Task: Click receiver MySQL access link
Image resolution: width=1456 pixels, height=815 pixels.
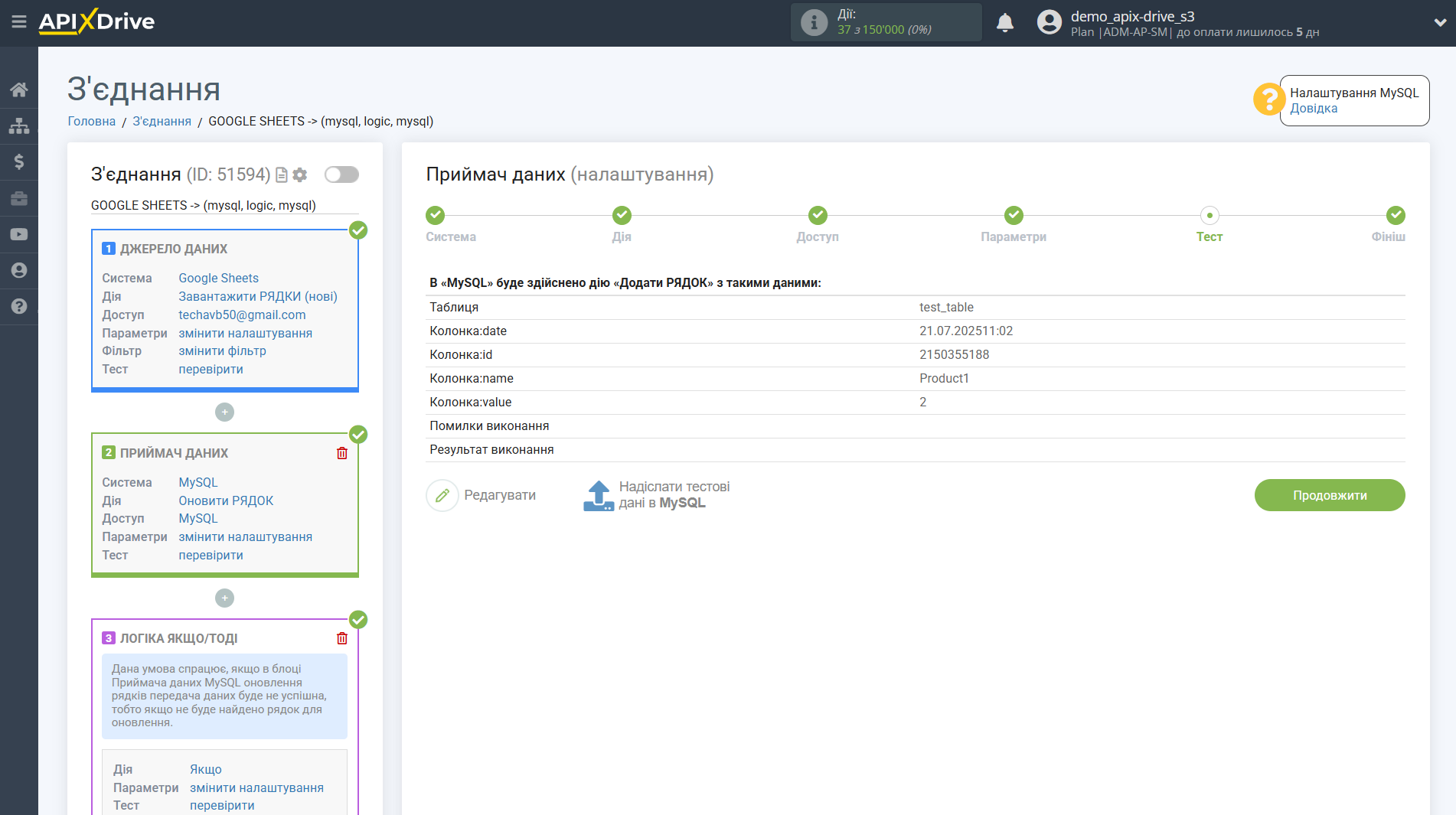Action: (x=198, y=518)
